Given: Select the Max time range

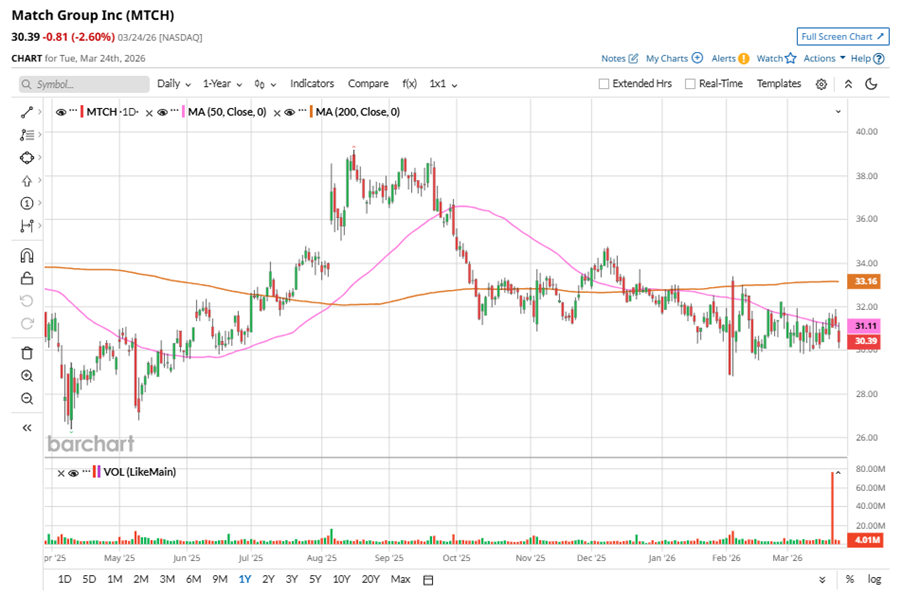Looking at the screenshot, I should pos(400,579).
